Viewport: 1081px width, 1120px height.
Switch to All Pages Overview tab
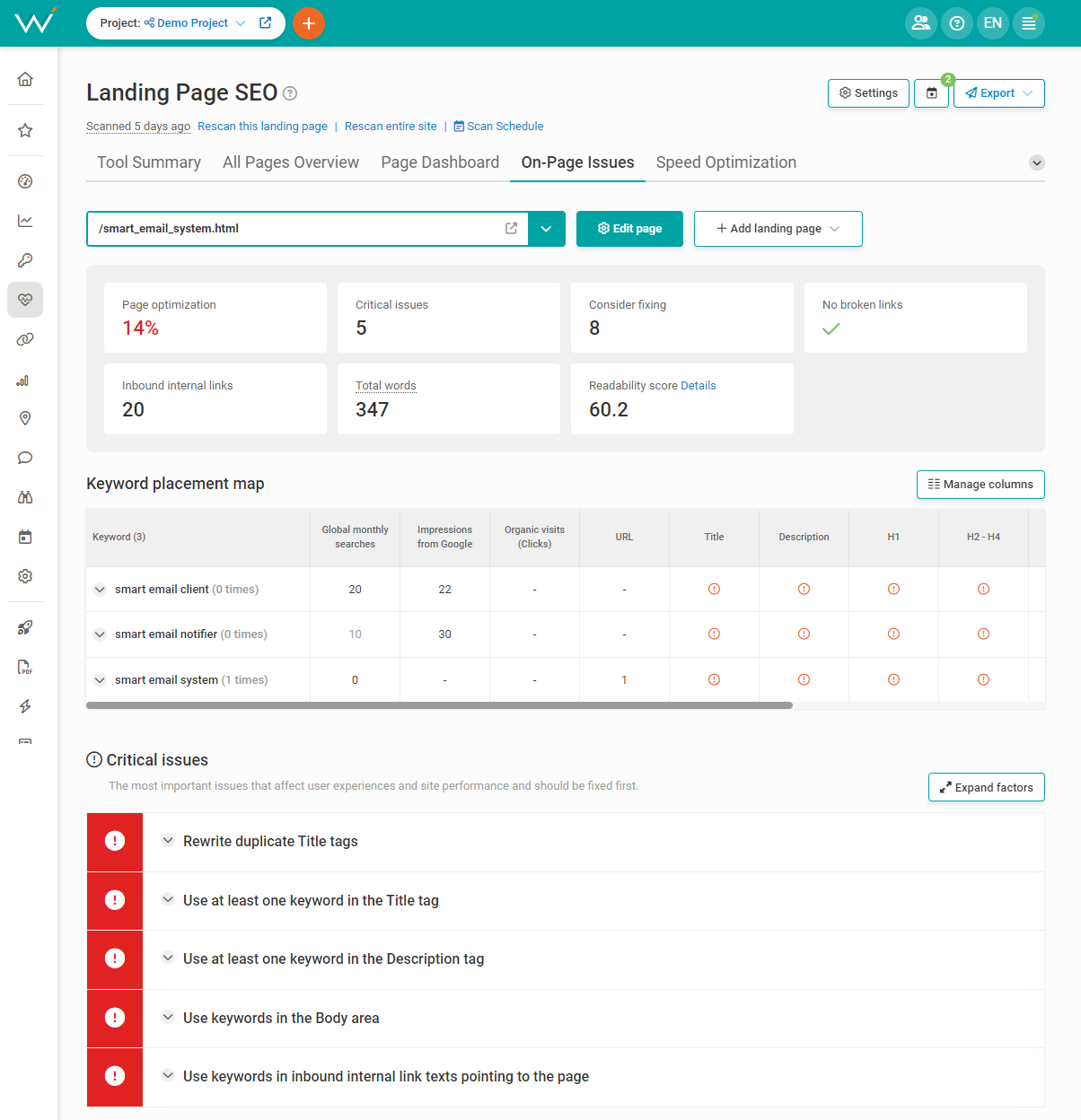click(291, 162)
